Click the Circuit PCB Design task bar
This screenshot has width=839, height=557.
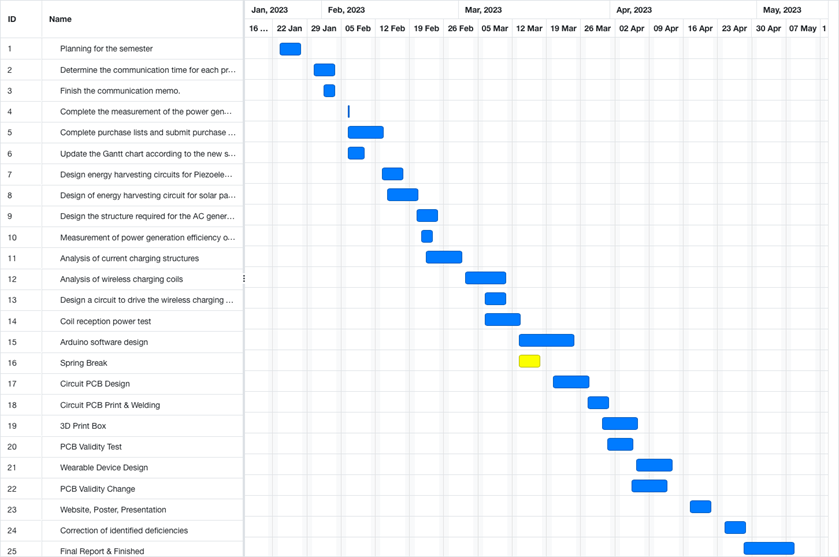(571, 382)
